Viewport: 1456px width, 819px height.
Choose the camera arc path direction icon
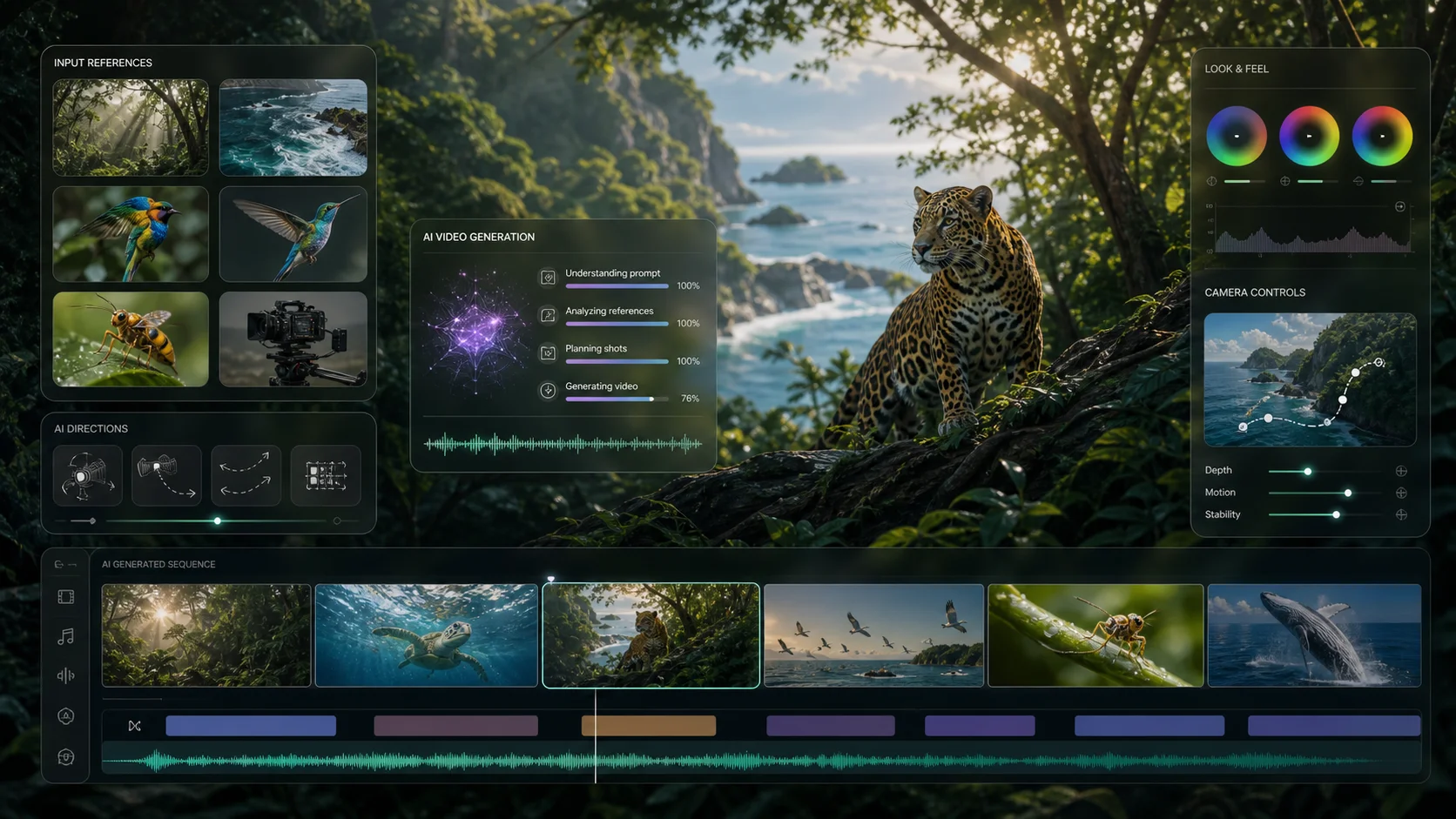[166, 476]
